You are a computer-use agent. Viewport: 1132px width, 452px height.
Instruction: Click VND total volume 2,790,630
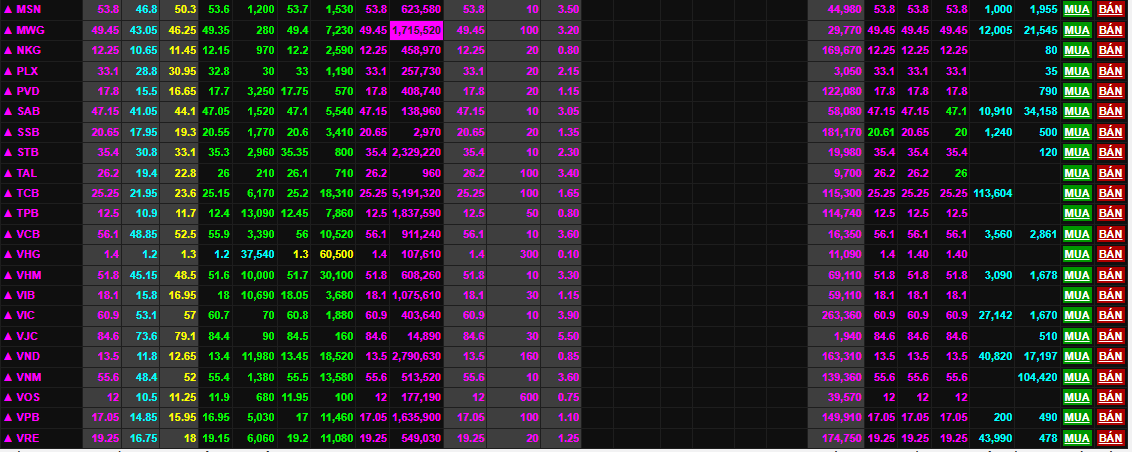coord(417,357)
